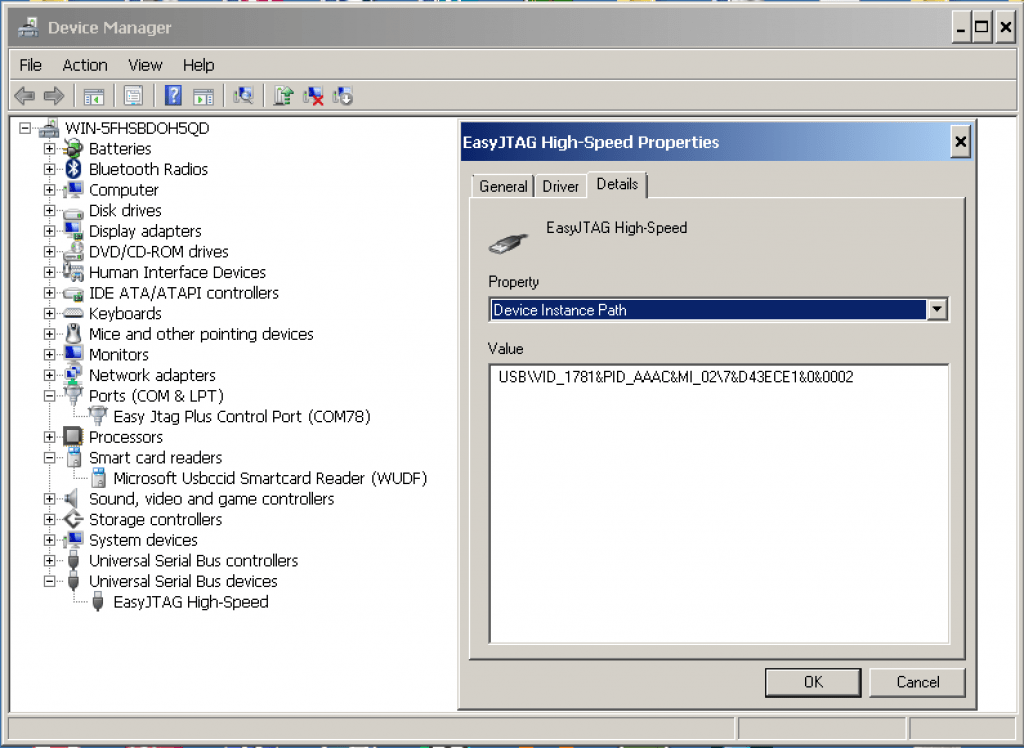Switch to the General tab
1024x748 pixels.
click(502, 186)
